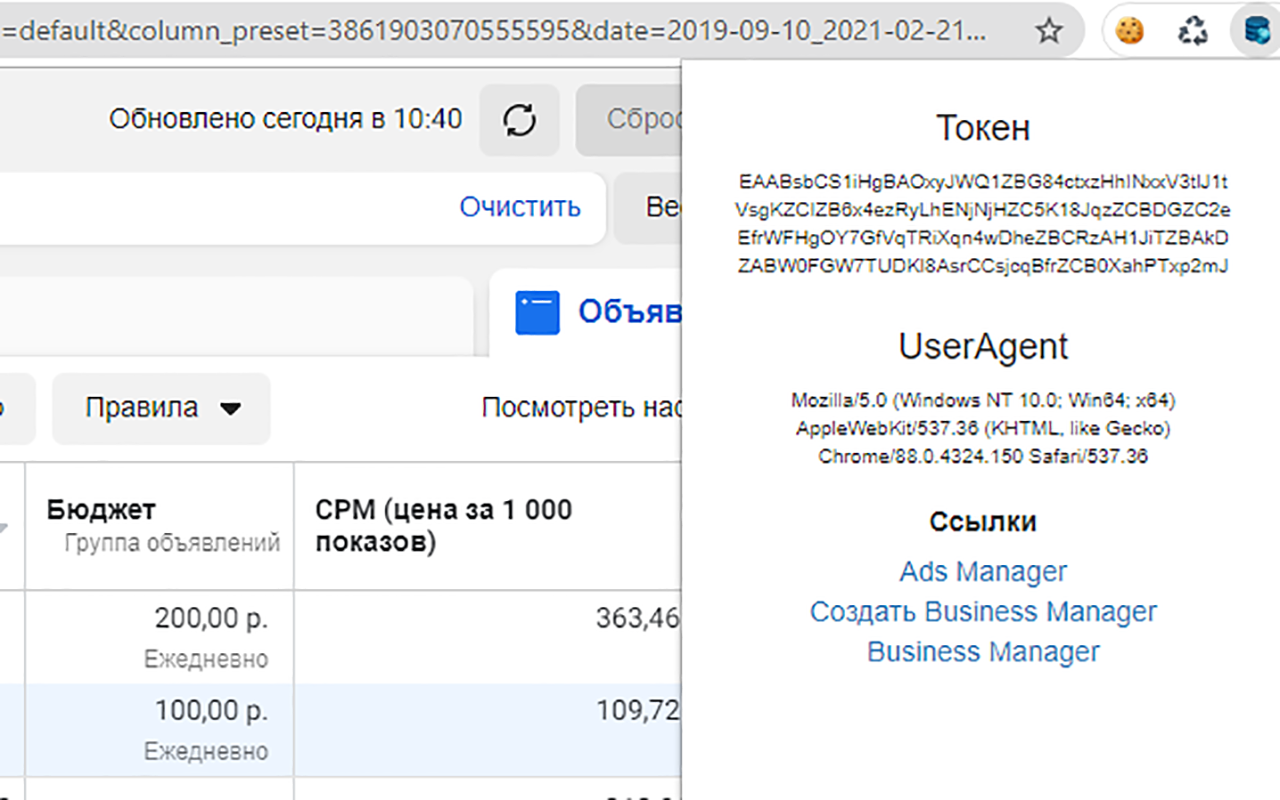The image size is (1280, 800).
Task: Open the Business Manager link
Action: coord(983,651)
